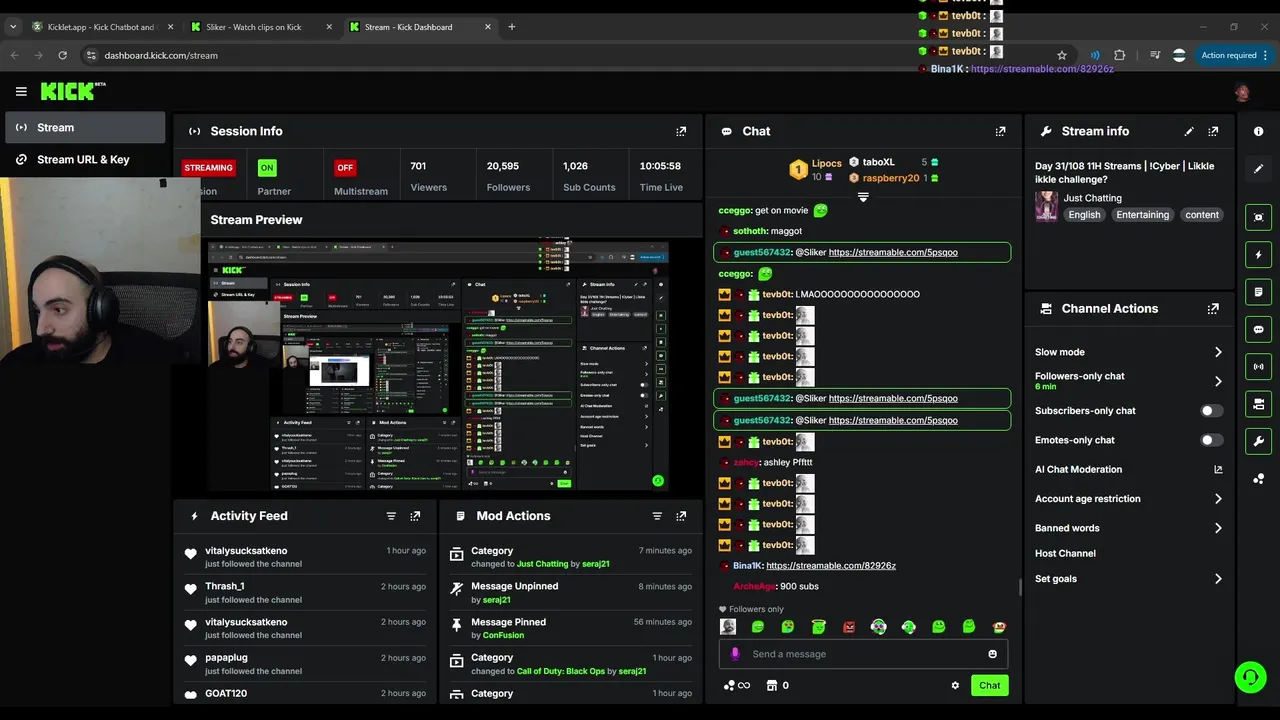Toggle the channel actions camera icon in right sidebar
1280x720 pixels.
(x=1258, y=404)
